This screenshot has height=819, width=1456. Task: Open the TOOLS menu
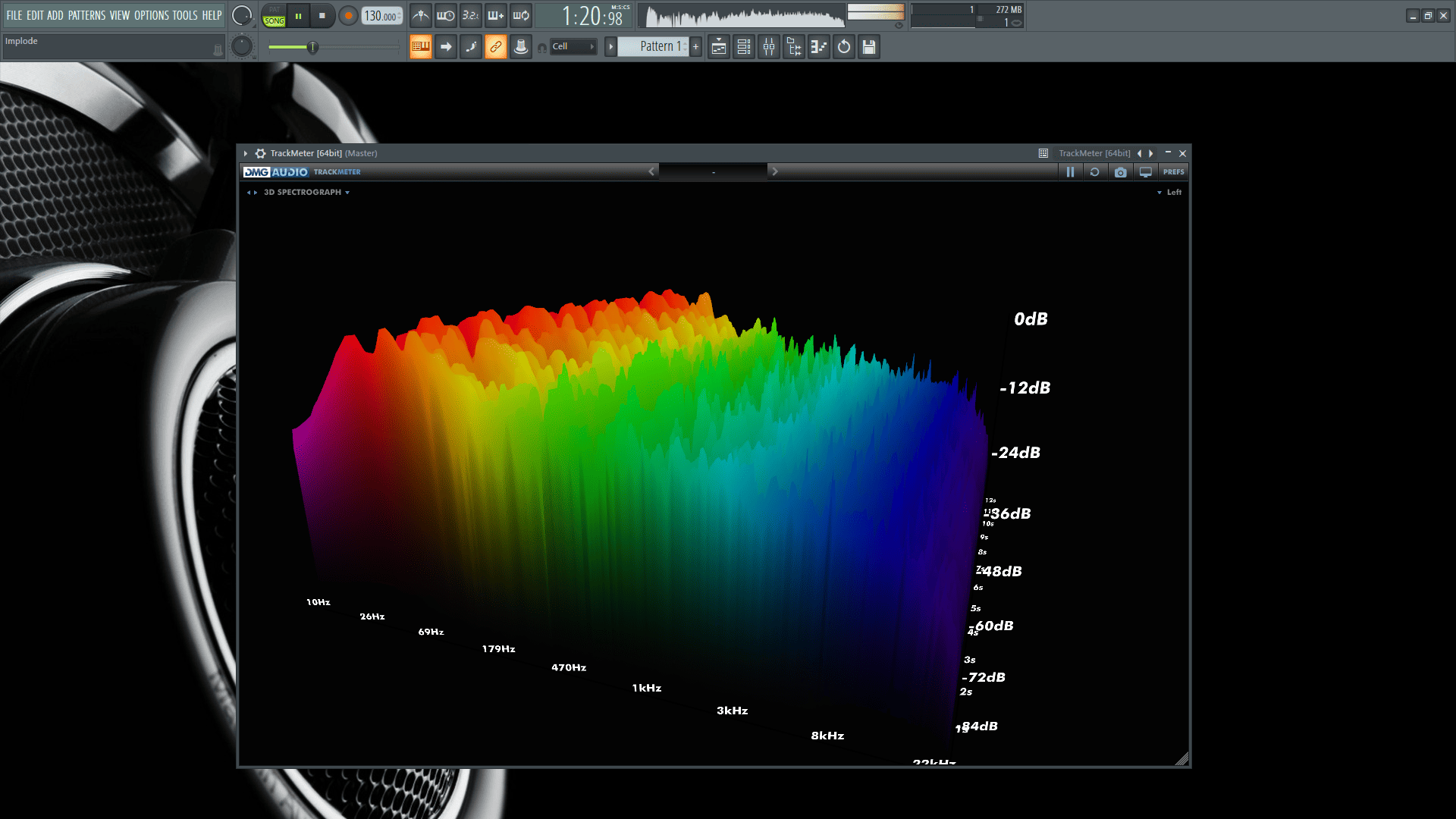(x=184, y=15)
